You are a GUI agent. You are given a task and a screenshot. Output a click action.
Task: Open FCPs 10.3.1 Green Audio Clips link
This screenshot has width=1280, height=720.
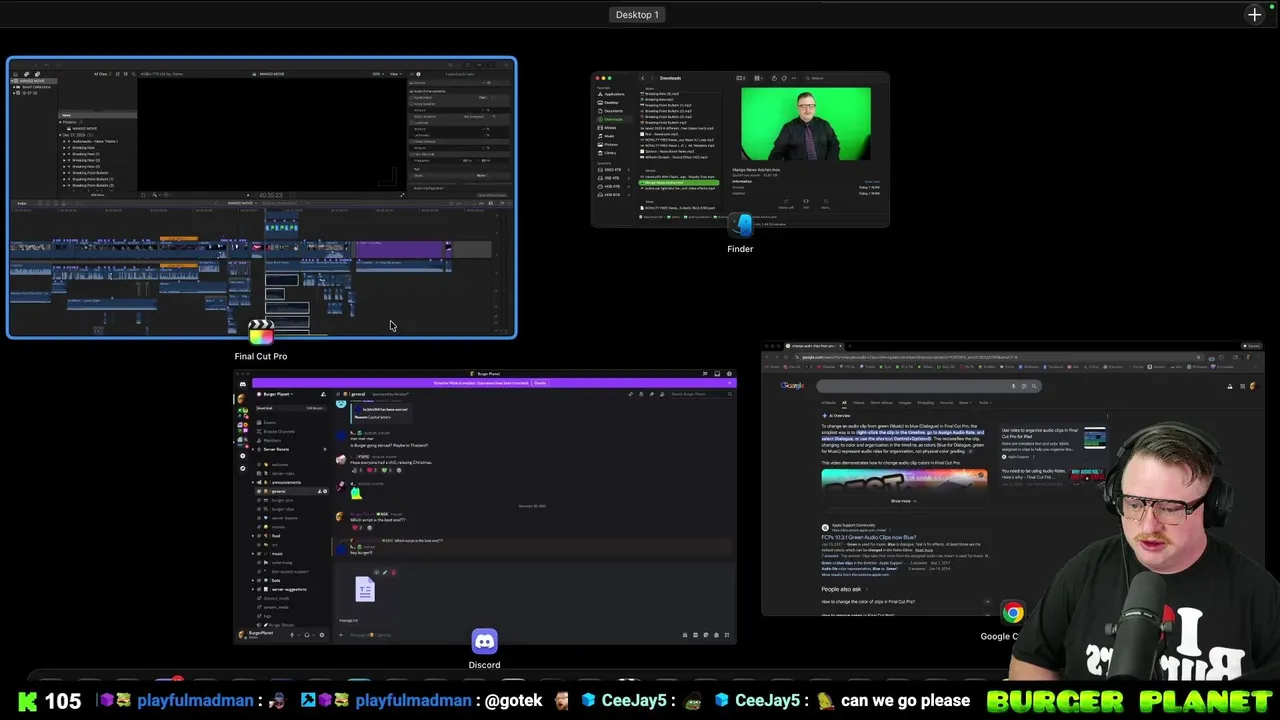coord(869,537)
